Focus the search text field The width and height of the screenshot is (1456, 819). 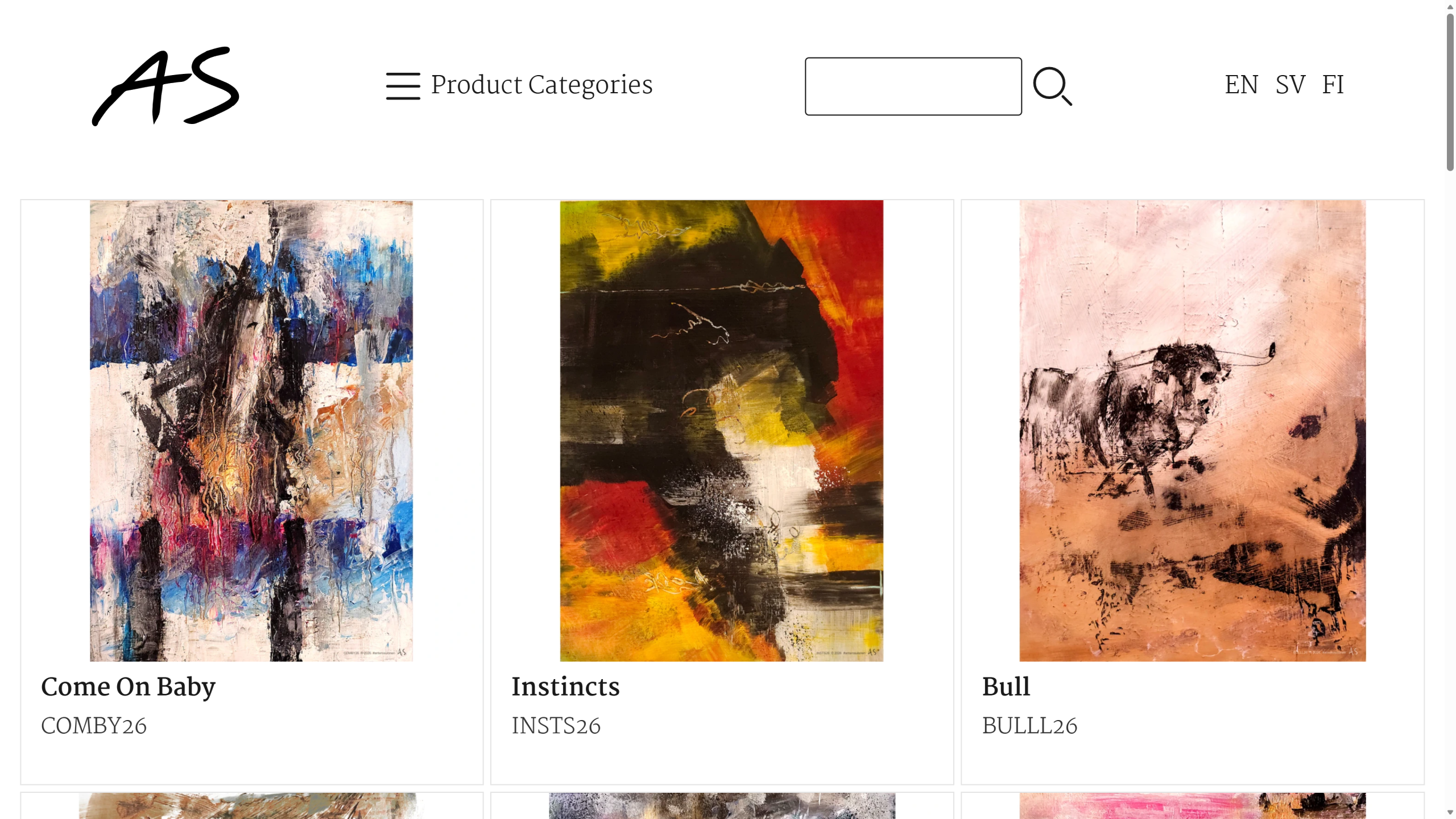coord(913,86)
